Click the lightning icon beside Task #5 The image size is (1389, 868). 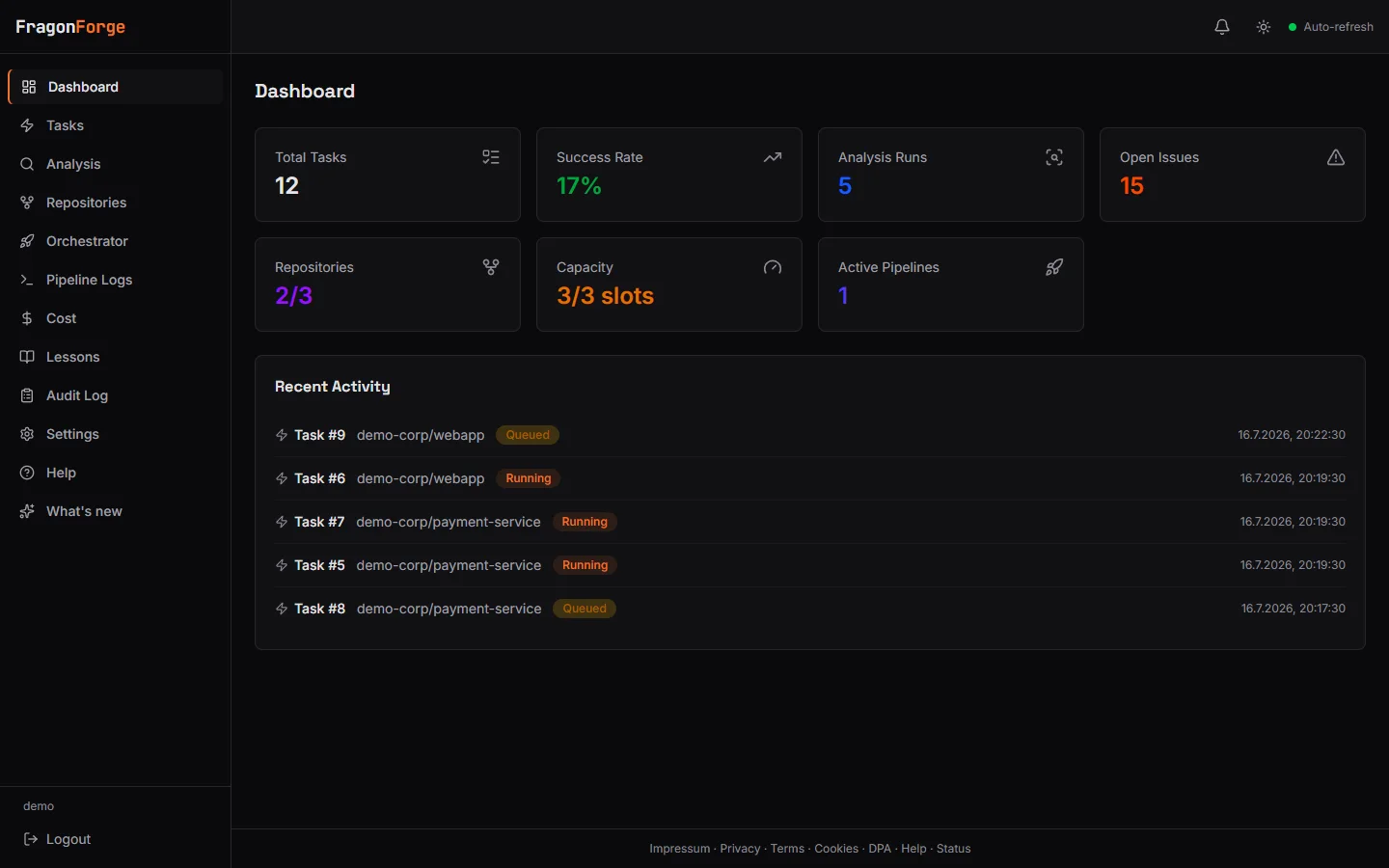(282, 565)
